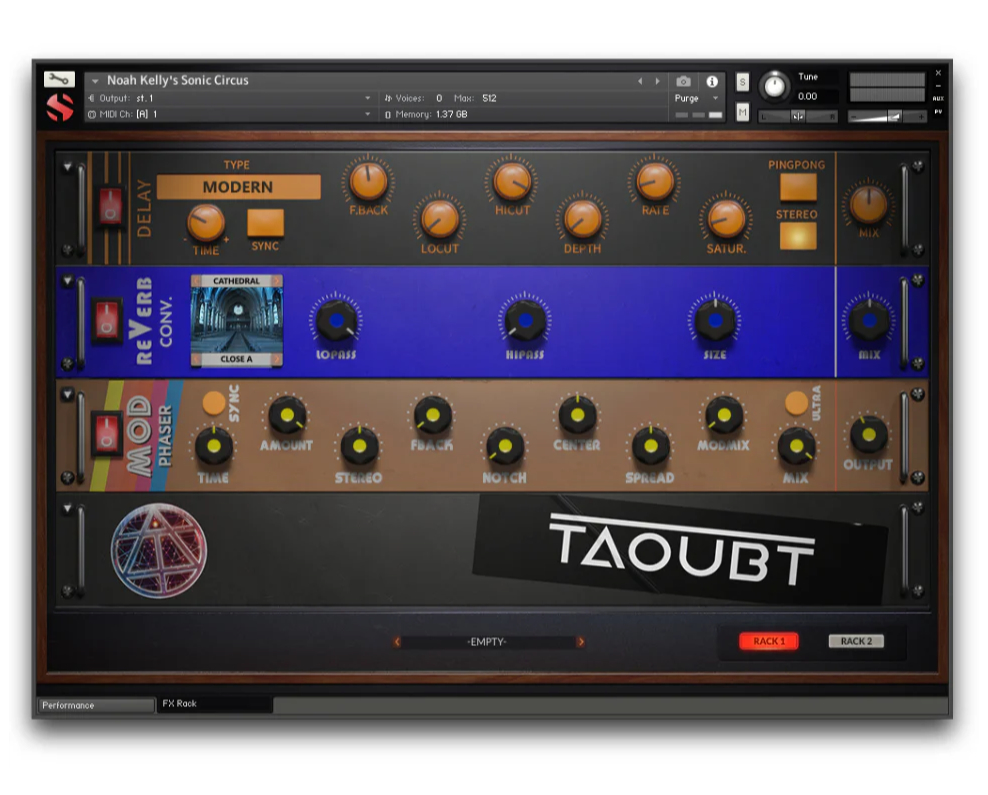Viewport: 988px width, 795px height.
Task: Go to next preset with right arrow beside -EMPTY-
Action: coord(581,642)
